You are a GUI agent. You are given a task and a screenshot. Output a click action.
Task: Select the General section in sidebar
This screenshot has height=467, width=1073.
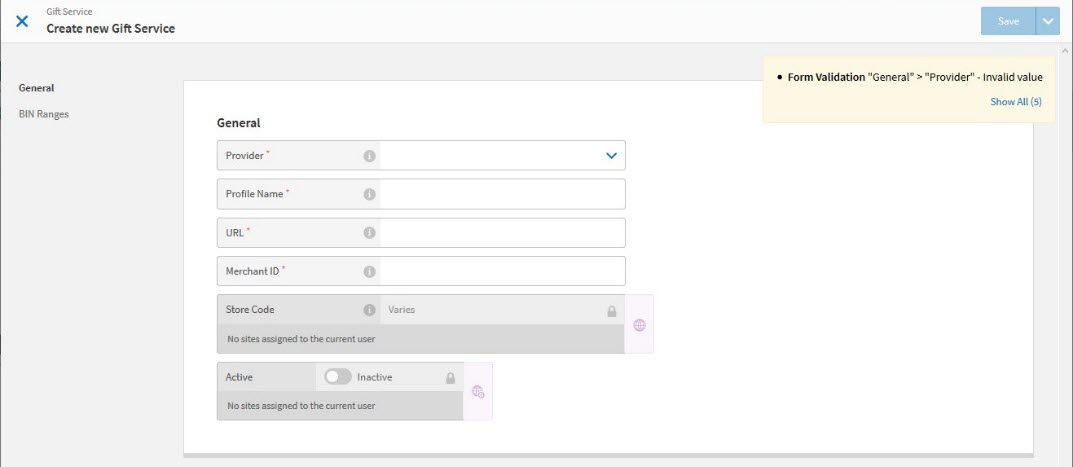click(x=36, y=88)
